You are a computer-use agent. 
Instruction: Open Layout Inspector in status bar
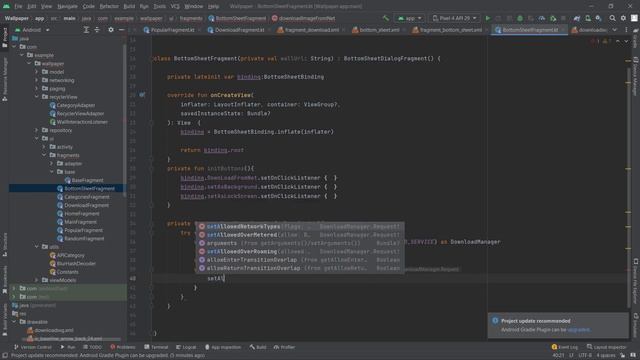coord(607,347)
